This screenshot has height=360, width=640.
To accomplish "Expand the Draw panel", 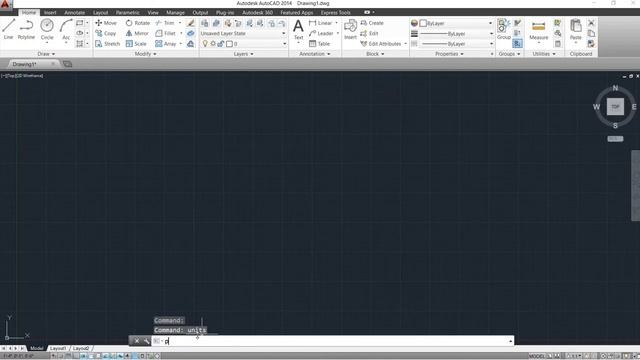I will pos(46,54).
